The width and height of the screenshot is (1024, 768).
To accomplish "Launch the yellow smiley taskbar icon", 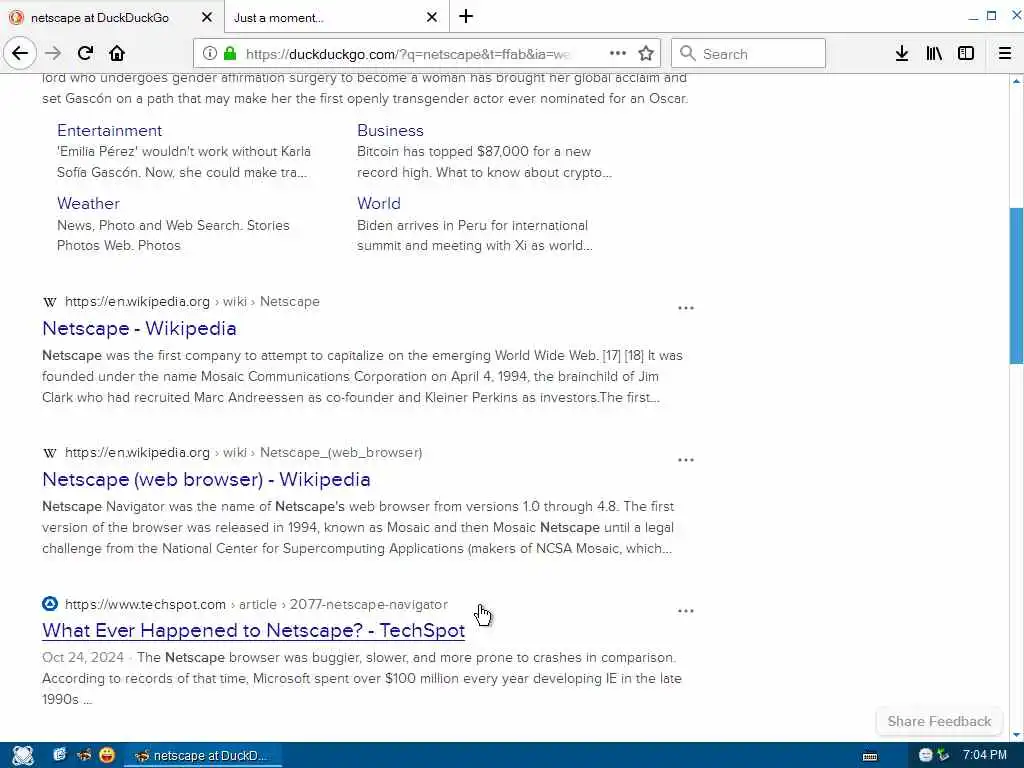I will tap(106, 755).
